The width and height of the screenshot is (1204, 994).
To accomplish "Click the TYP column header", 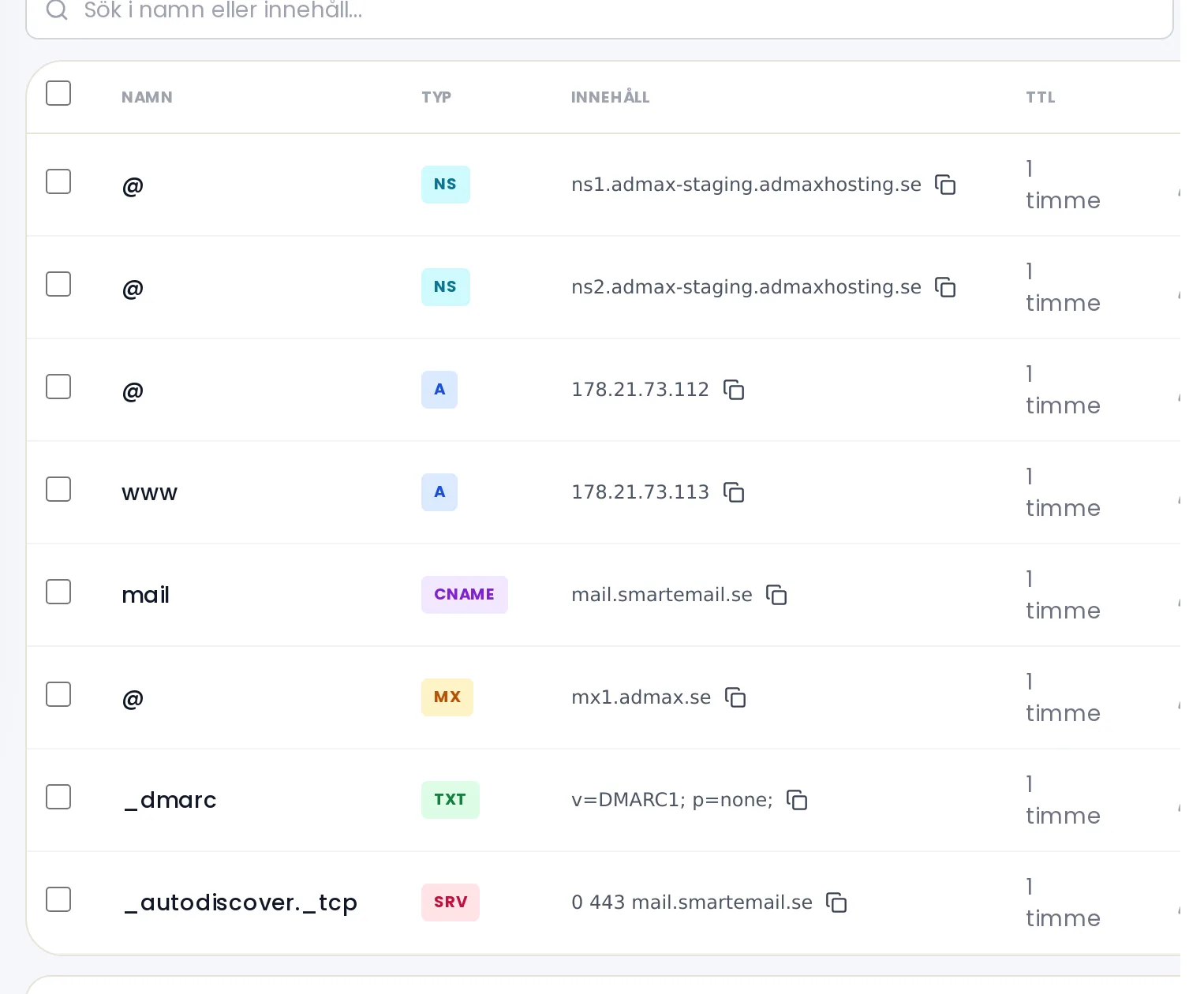I will (x=436, y=97).
